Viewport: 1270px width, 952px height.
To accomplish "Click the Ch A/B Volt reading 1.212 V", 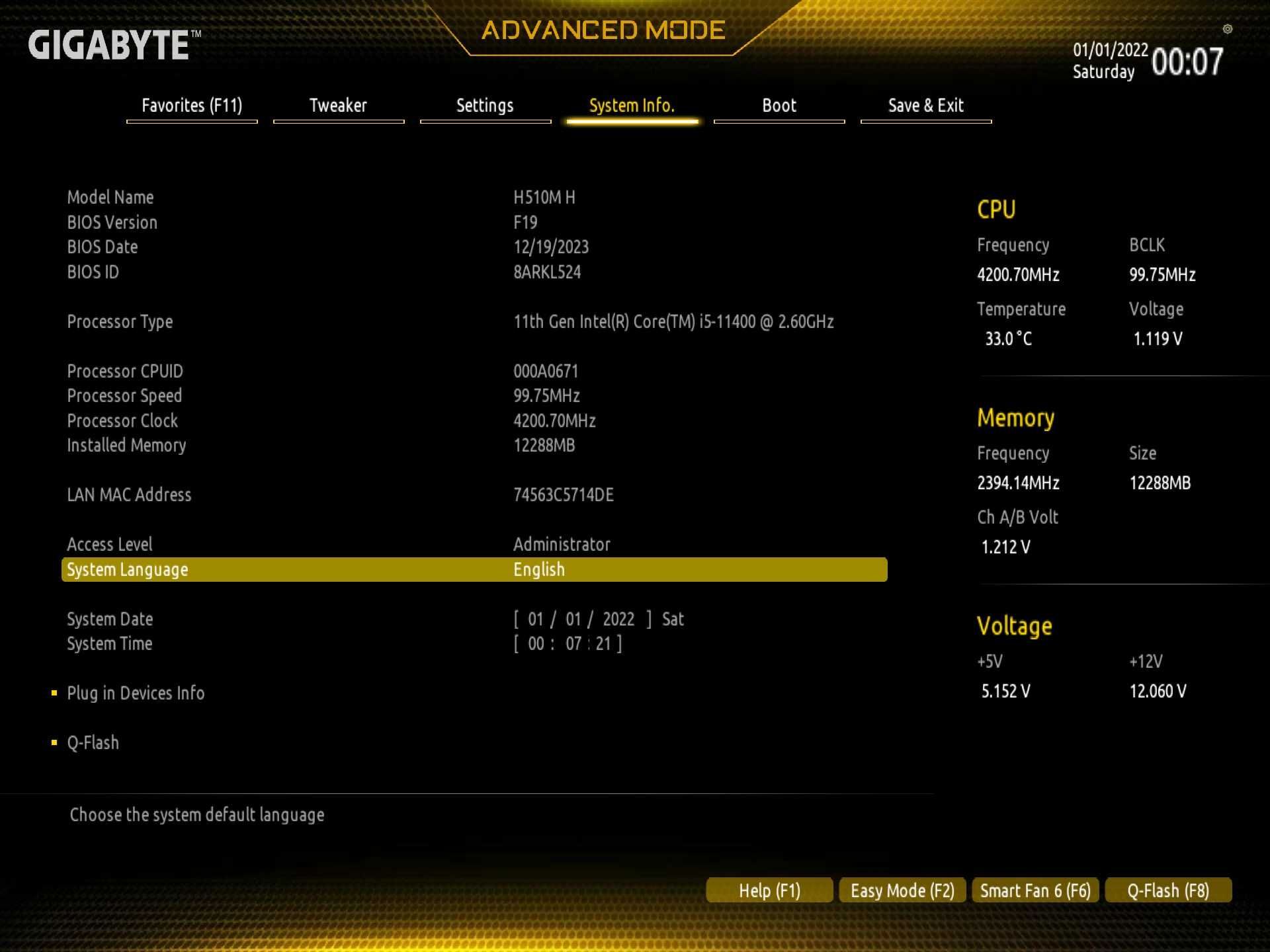I will pyautogui.click(x=1005, y=547).
